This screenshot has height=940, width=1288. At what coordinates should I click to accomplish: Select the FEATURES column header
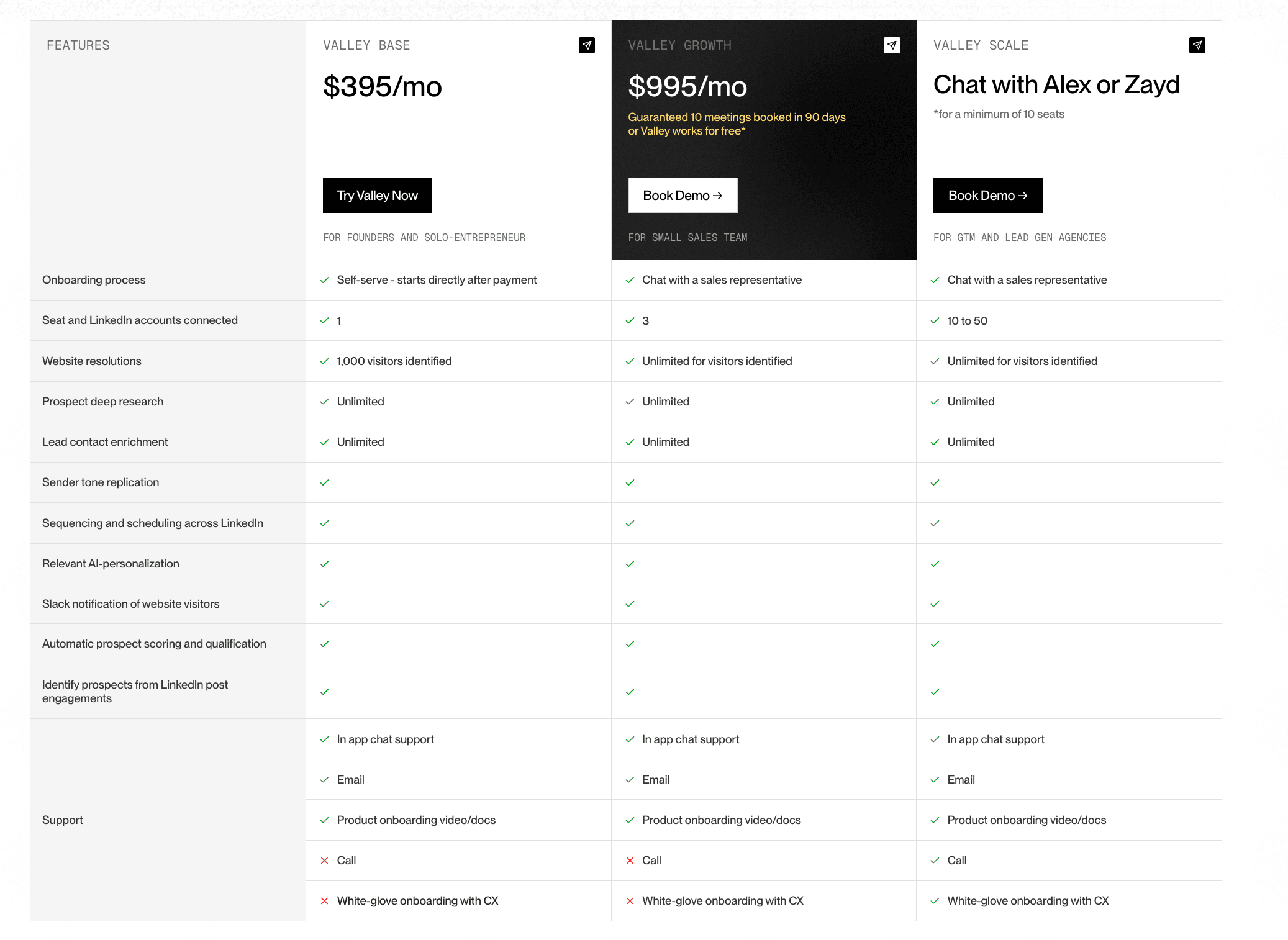click(x=78, y=45)
